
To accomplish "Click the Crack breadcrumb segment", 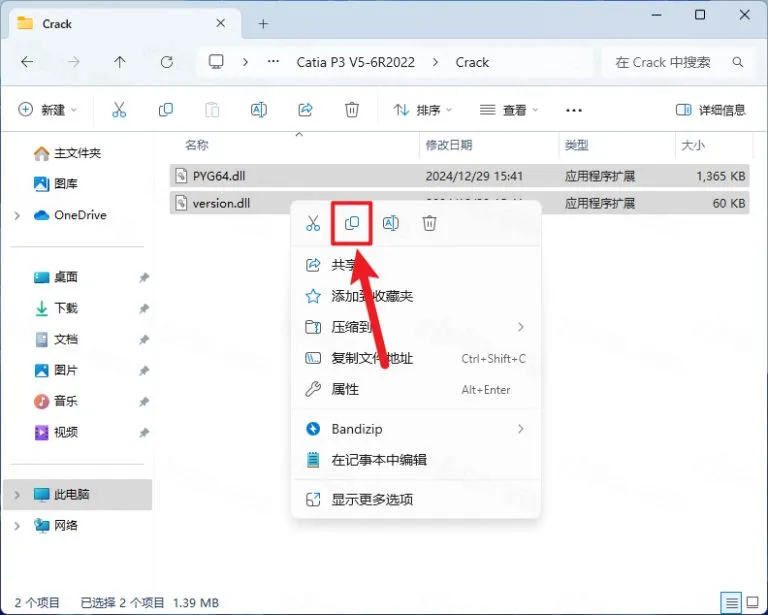I will pos(472,62).
